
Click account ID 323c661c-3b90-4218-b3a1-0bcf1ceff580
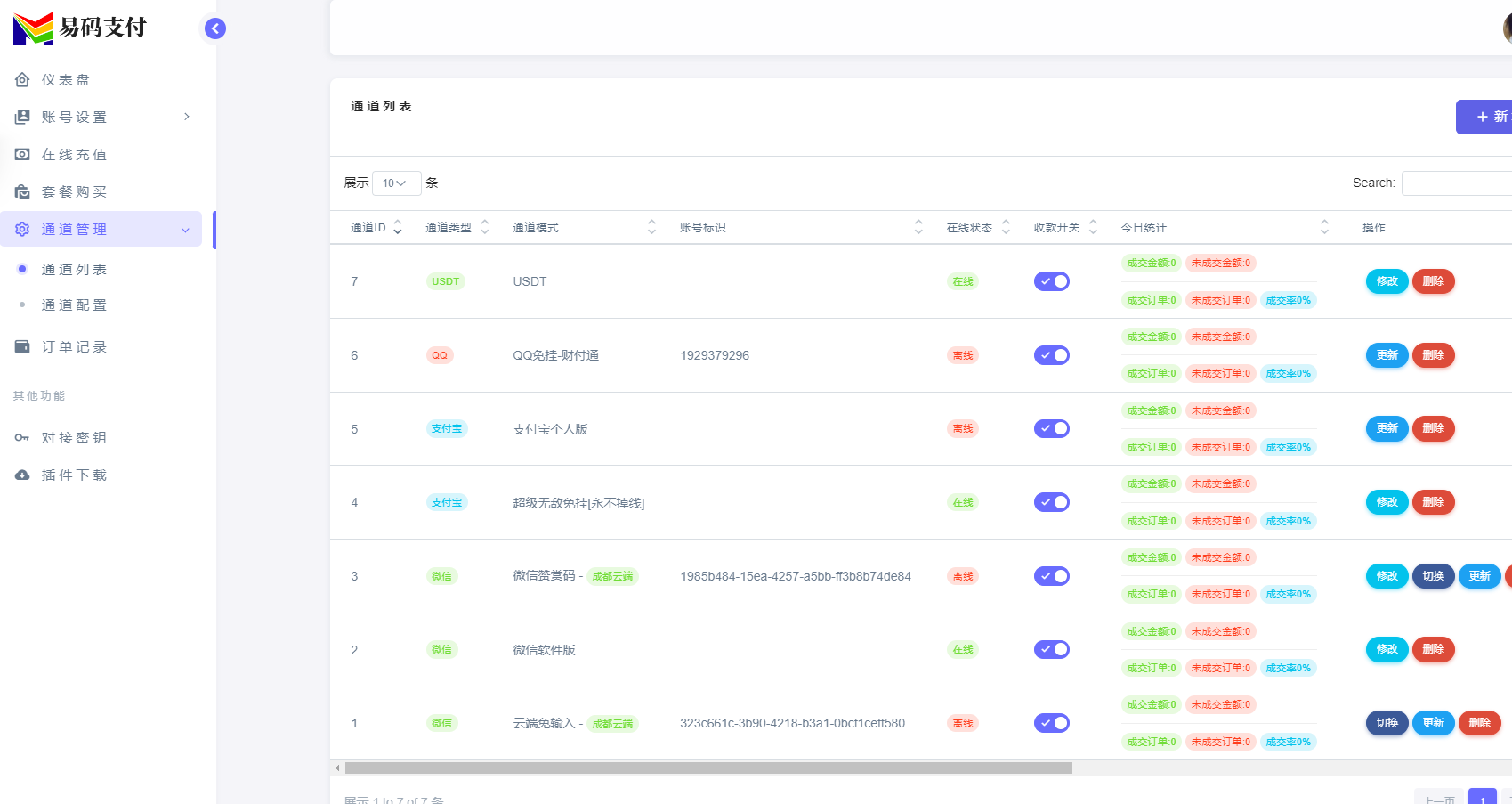pos(792,723)
